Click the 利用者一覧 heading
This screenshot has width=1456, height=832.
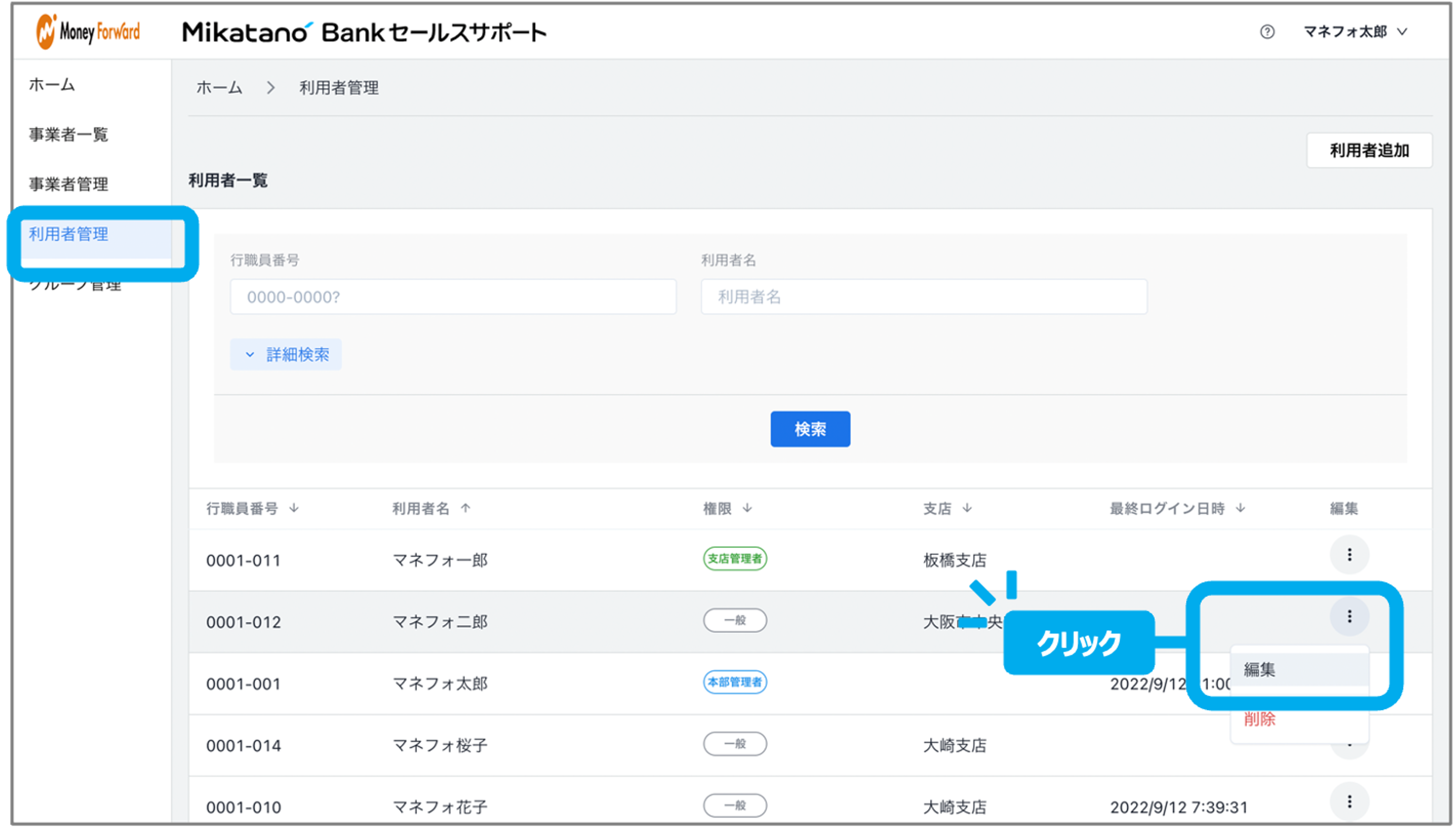tap(228, 181)
